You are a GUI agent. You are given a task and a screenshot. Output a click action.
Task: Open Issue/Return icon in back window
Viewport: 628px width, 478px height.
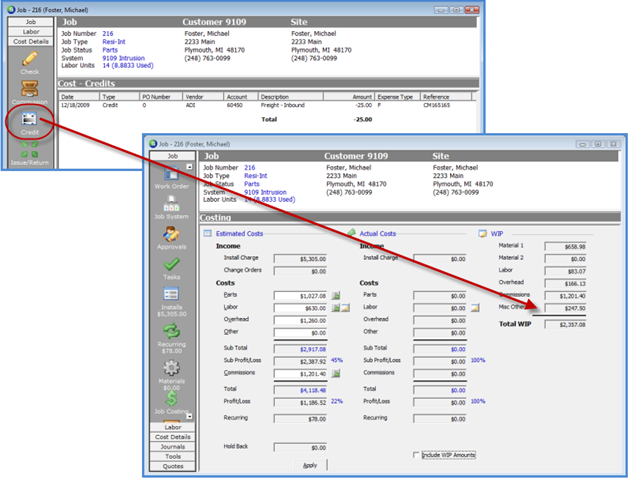pos(30,149)
